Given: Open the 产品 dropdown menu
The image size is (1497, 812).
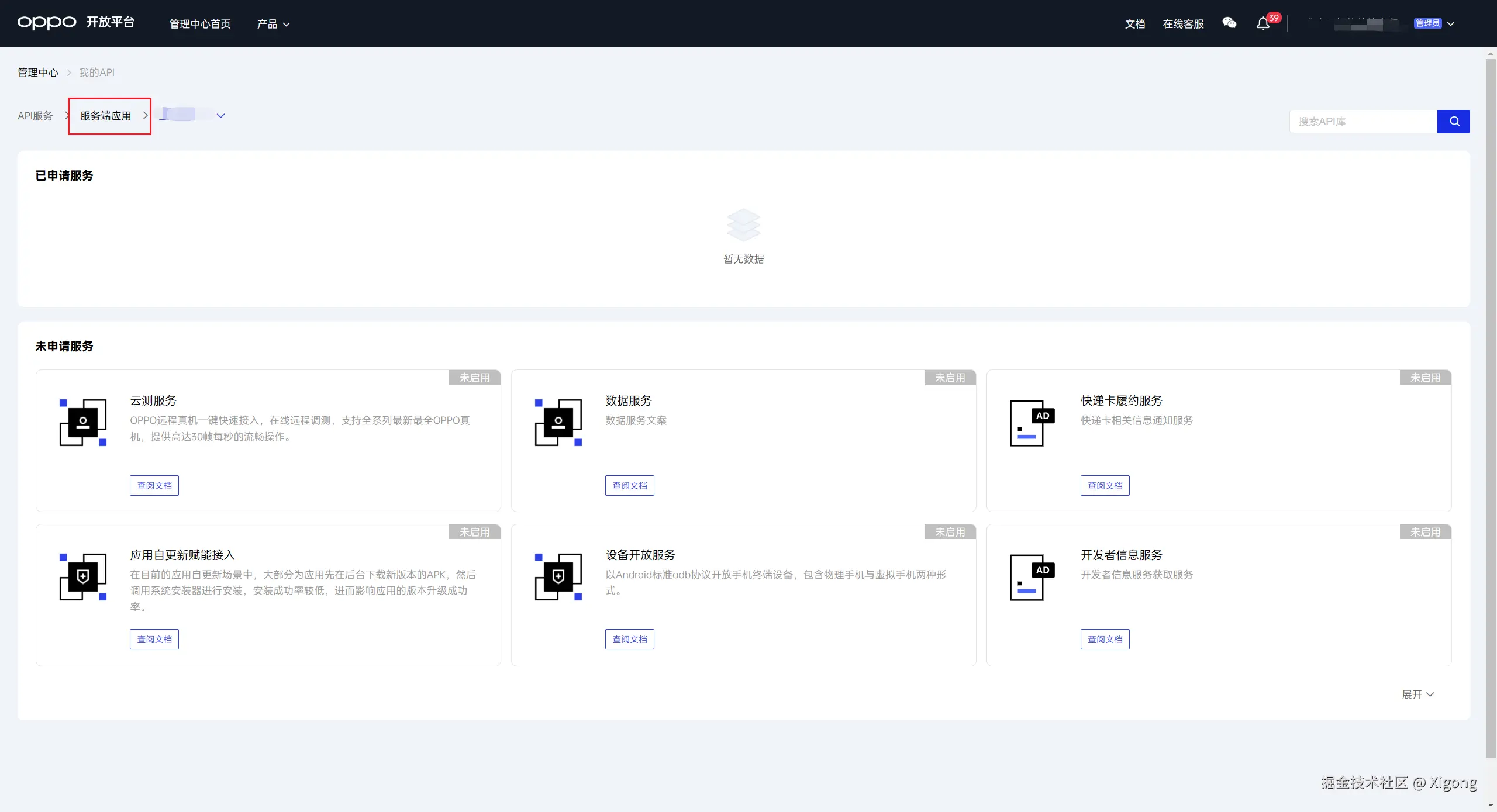Looking at the screenshot, I should 273,24.
